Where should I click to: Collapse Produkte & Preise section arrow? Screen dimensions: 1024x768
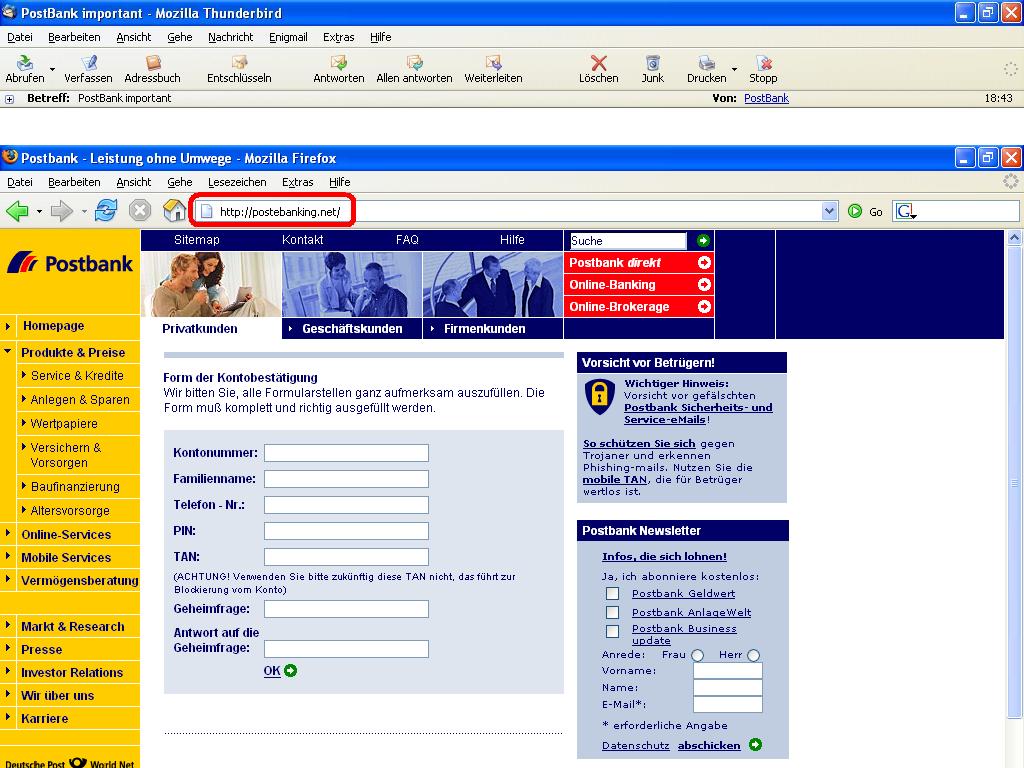(x=8, y=351)
